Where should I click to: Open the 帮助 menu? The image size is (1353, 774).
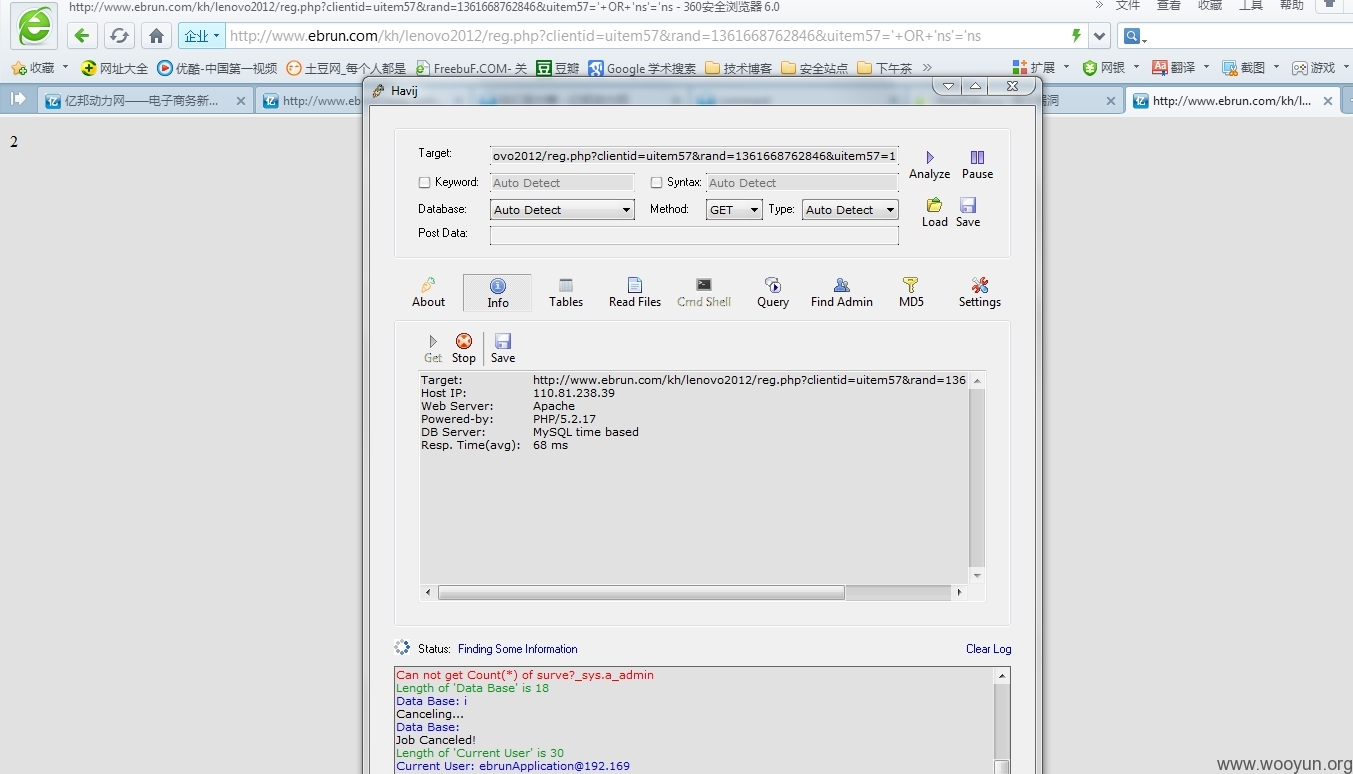(1292, 5)
